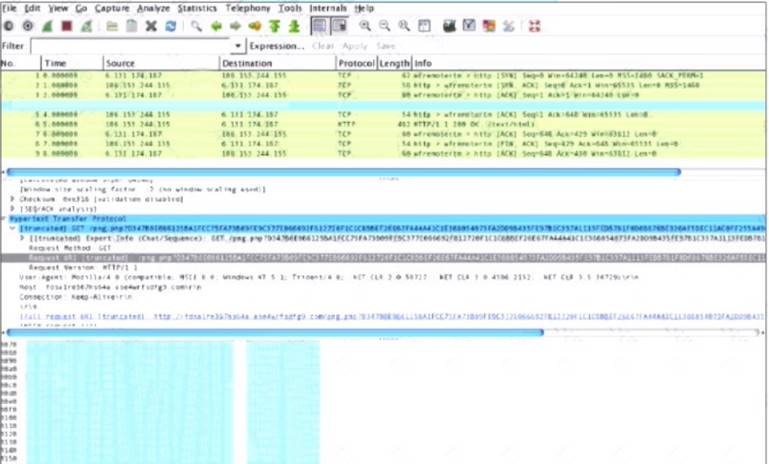The image size is (769, 464).
Task: Select the Connection: Keep-Alive line
Action: pos(76,297)
